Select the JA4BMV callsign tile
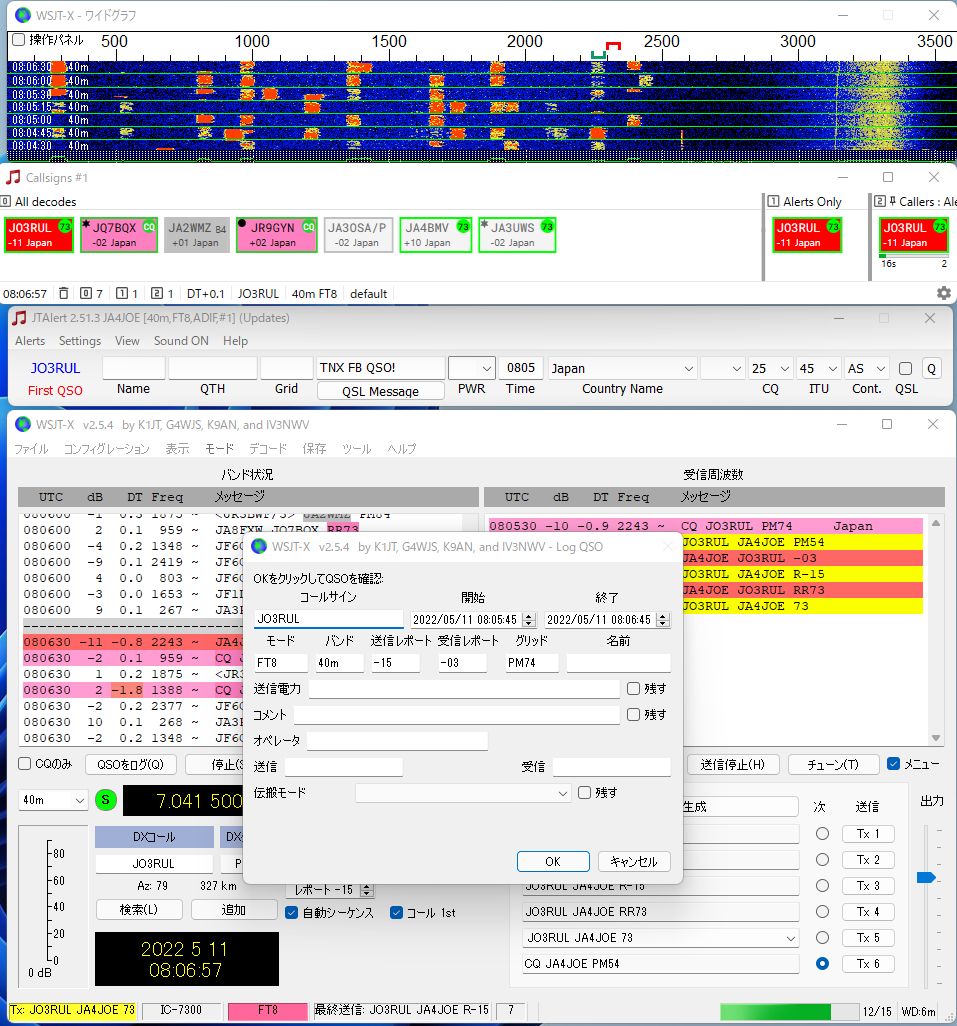 [436, 235]
